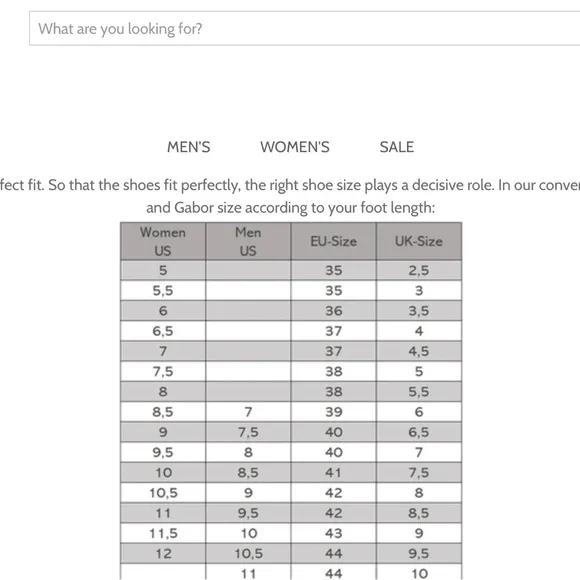Click the Women US 5 cell

(163, 270)
